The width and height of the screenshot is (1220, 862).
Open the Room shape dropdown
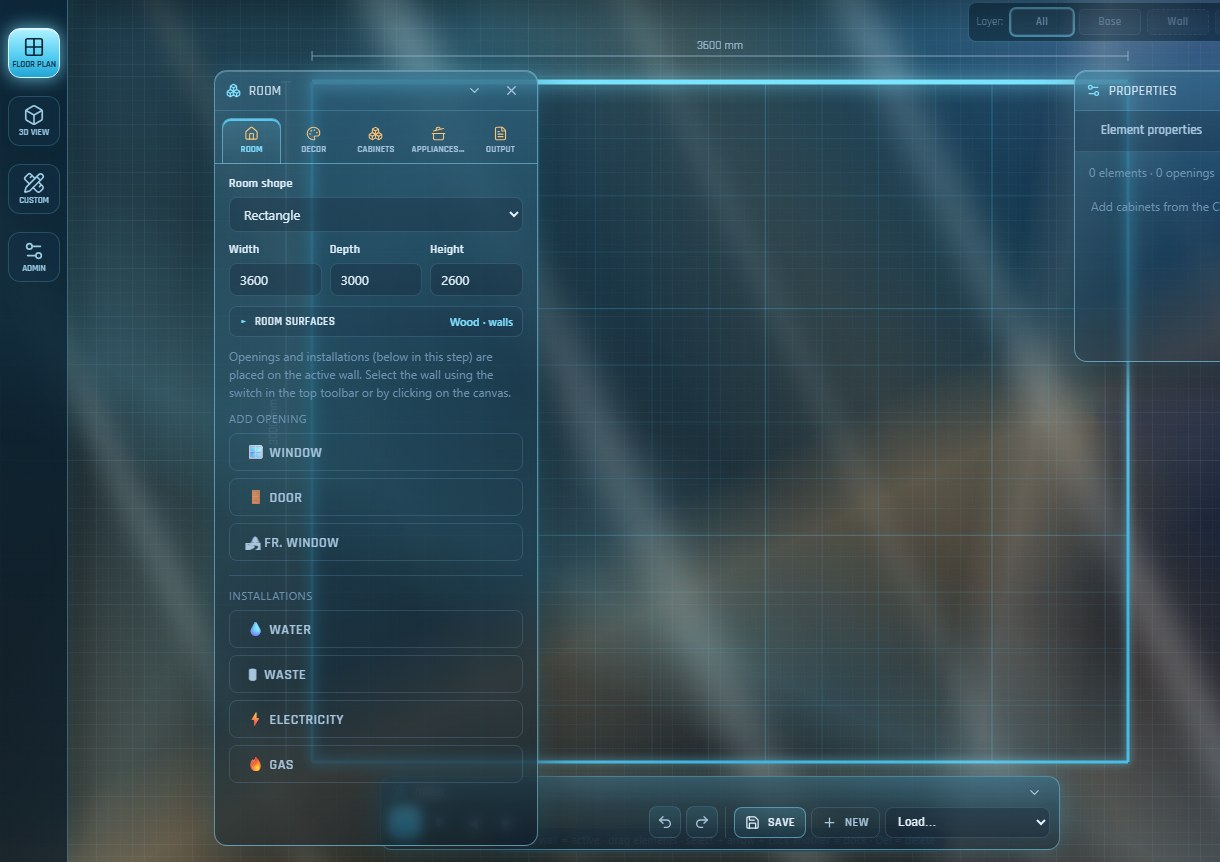pyautogui.click(x=376, y=215)
